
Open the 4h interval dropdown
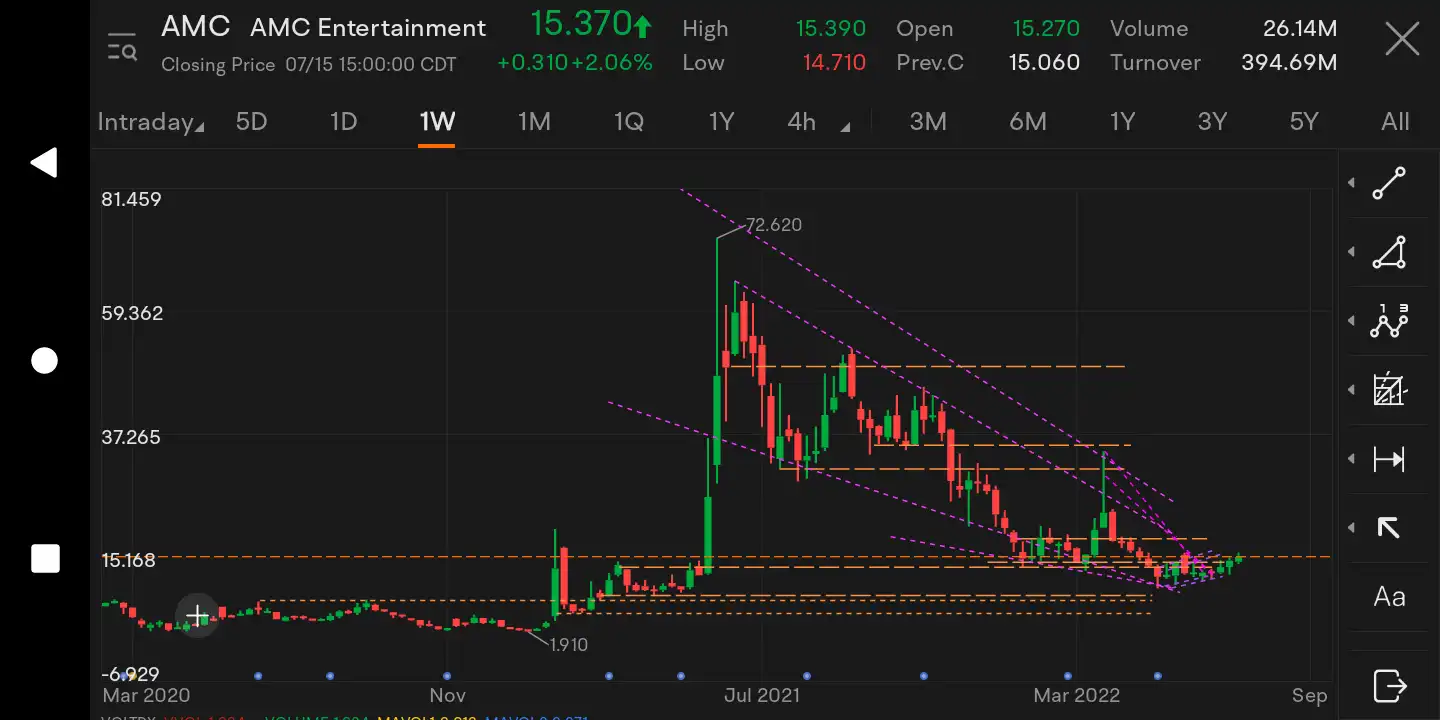pyautogui.click(x=819, y=122)
